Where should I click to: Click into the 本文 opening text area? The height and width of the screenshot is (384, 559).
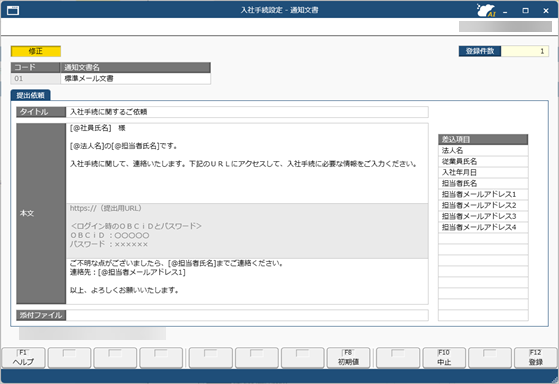click(247, 163)
